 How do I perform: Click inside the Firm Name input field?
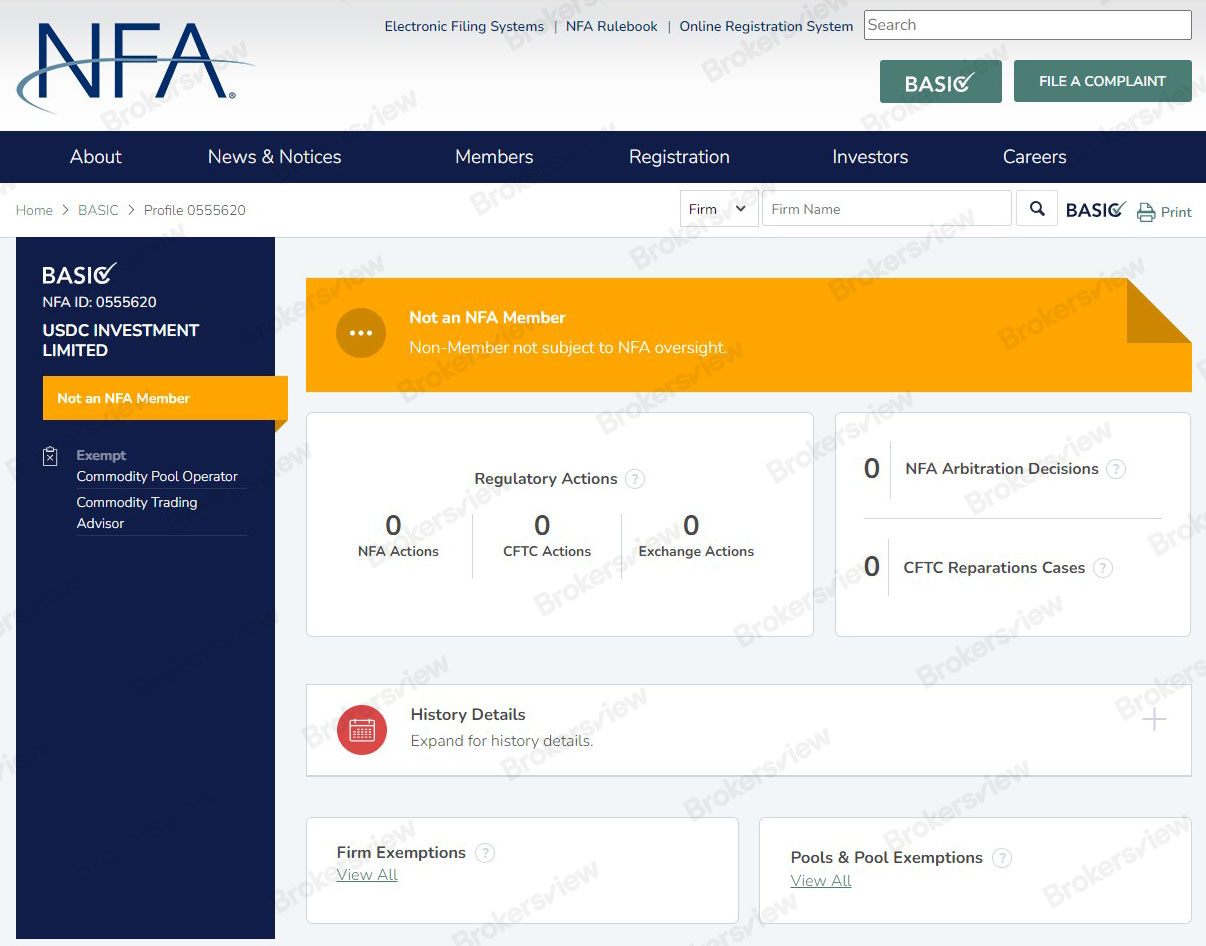pos(886,208)
